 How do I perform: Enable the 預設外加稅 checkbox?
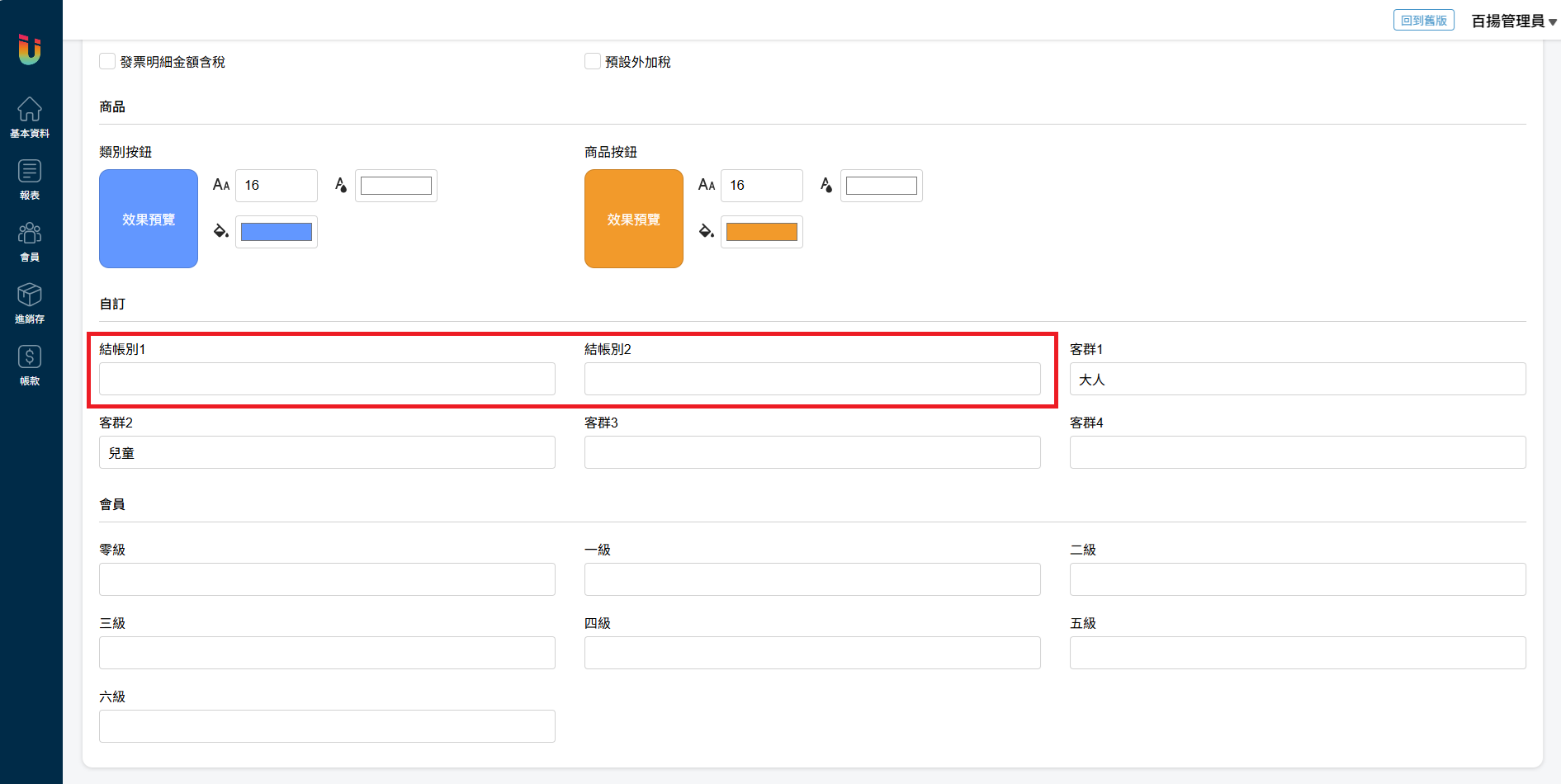(593, 62)
